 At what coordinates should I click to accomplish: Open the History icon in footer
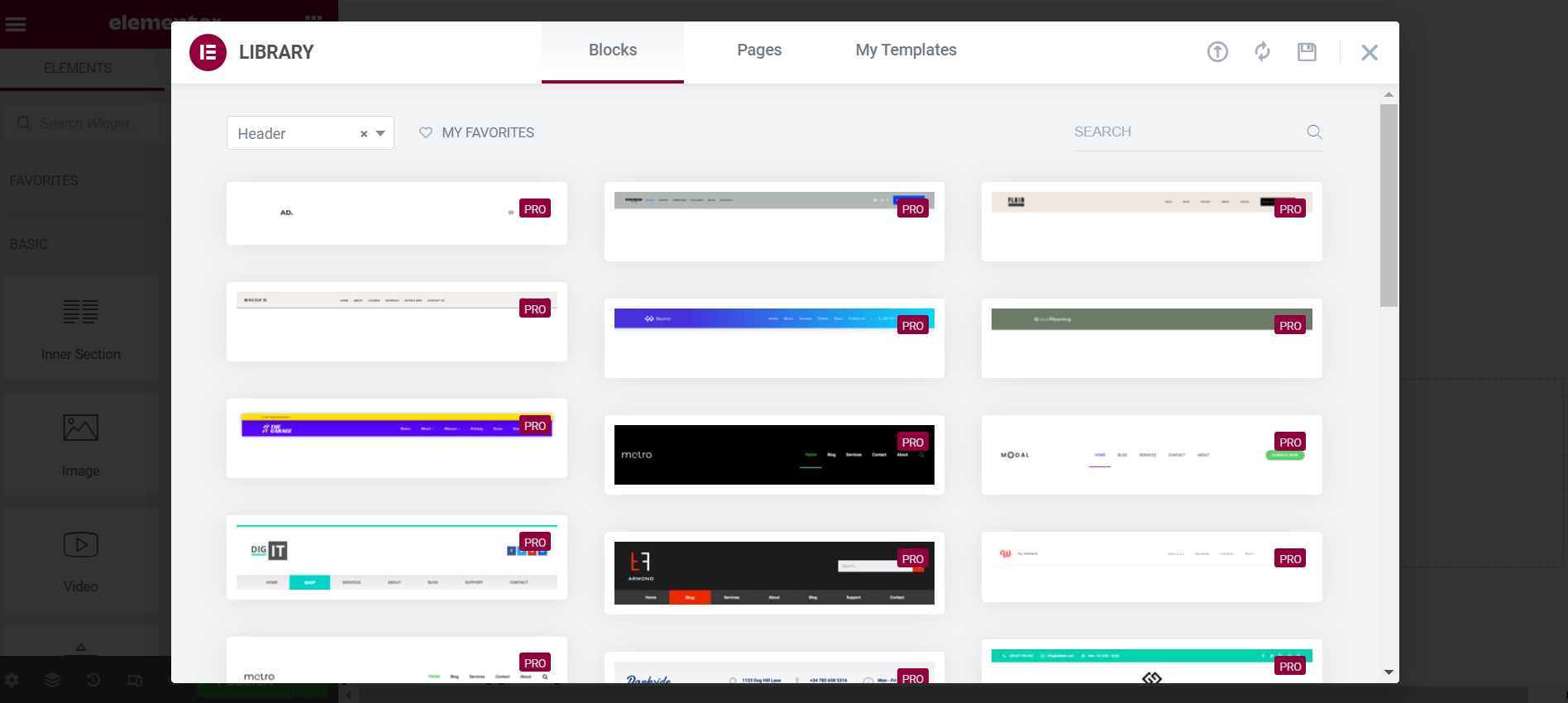[93, 680]
